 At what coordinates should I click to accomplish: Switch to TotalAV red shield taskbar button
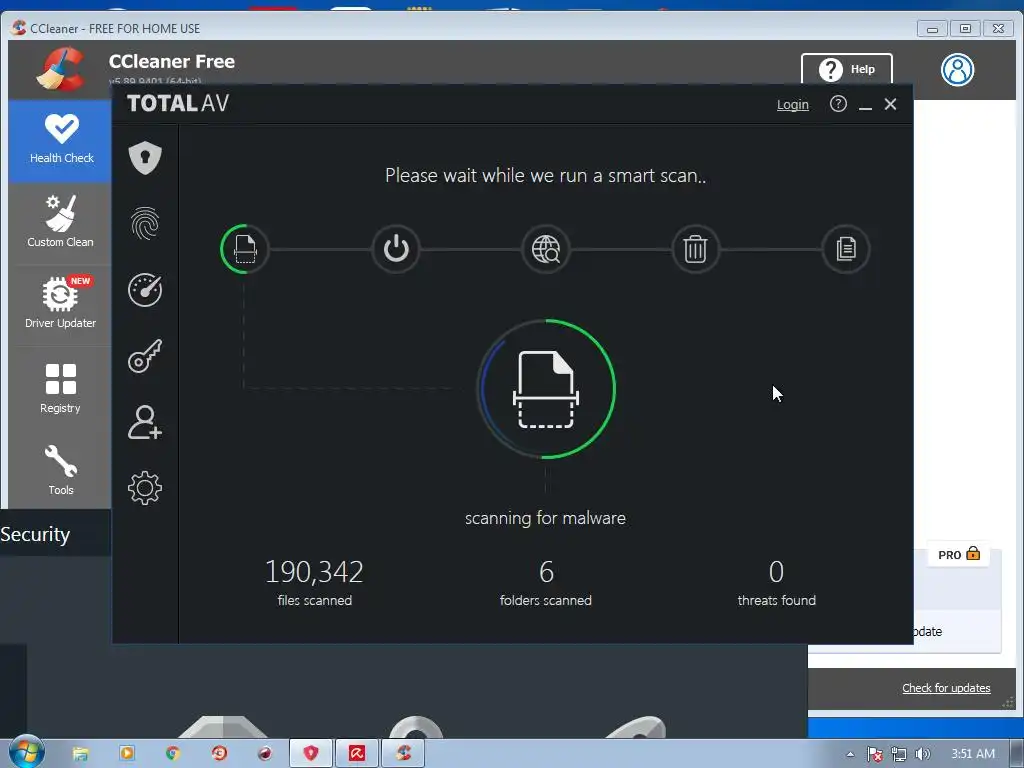point(311,754)
